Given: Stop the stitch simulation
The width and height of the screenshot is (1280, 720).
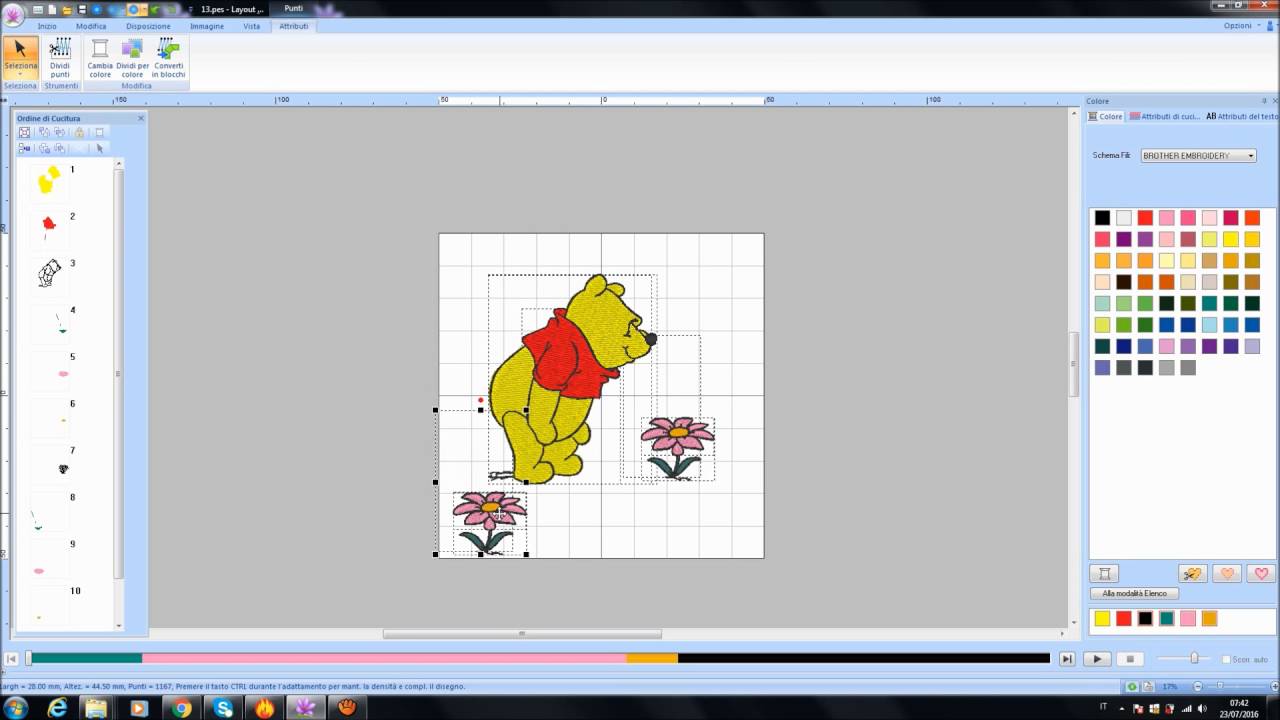Looking at the screenshot, I should pyautogui.click(x=1130, y=659).
